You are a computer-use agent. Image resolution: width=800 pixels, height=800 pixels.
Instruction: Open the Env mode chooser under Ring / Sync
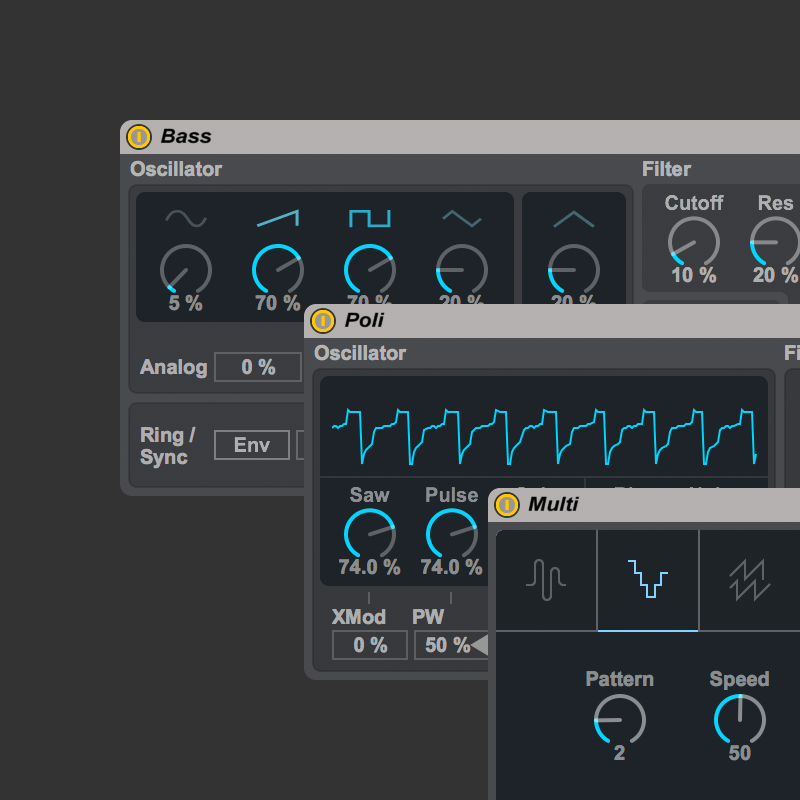coord(252,445)
